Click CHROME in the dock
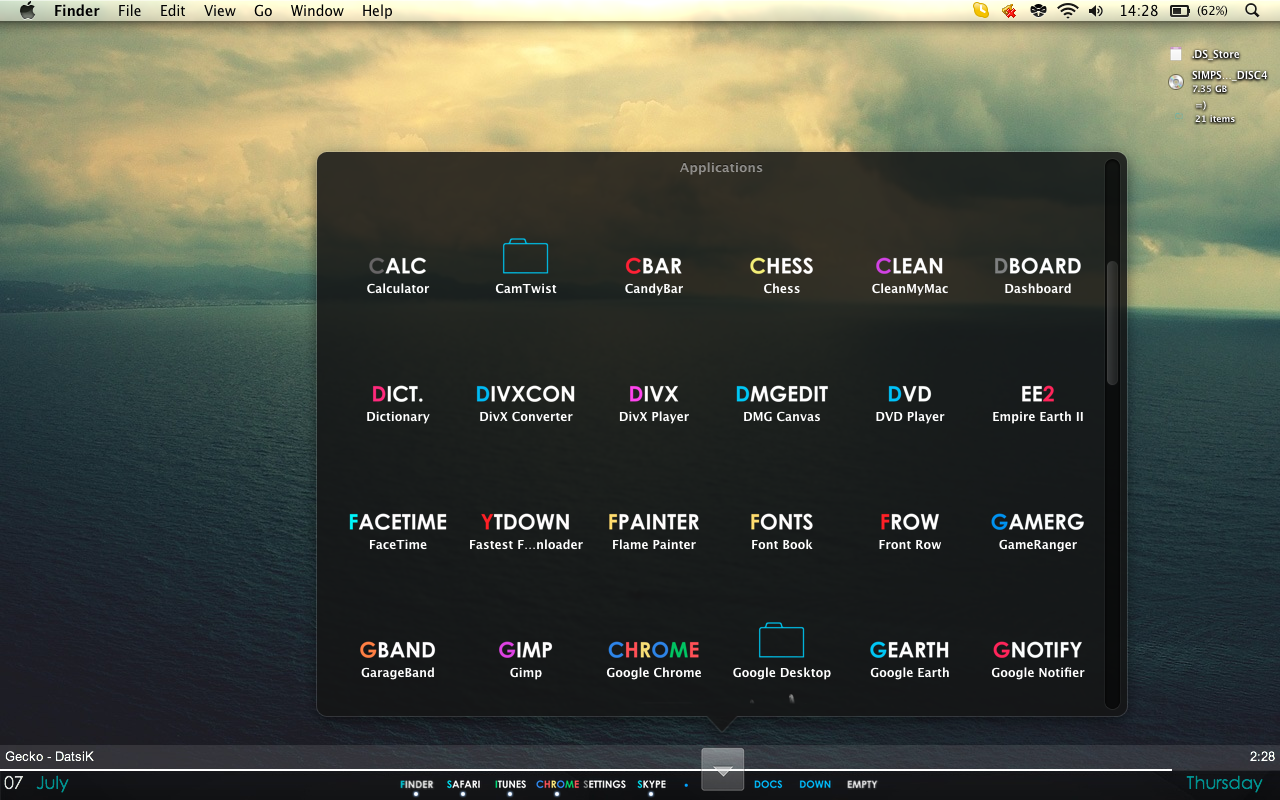This screenshot has height=800, width=1280. [x=557, y=785]
